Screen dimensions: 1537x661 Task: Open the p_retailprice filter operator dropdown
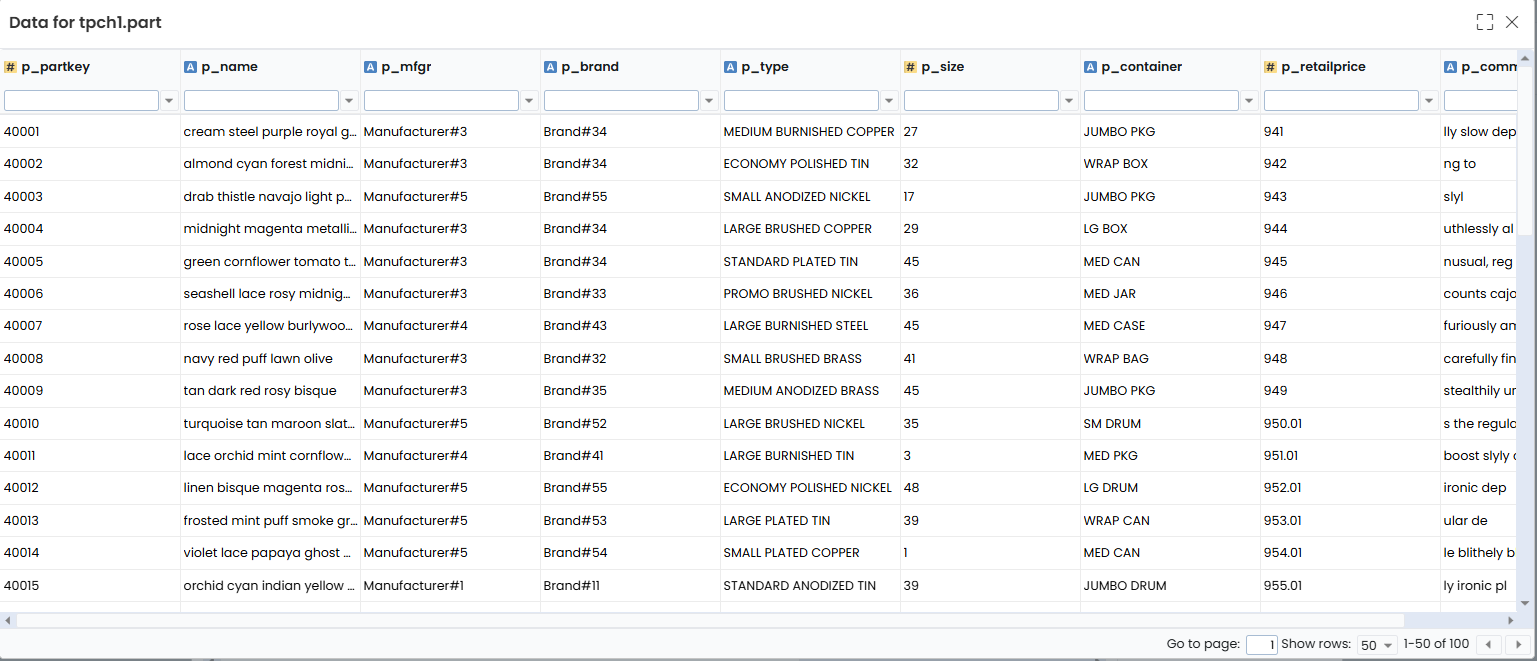tap(1429, 101)
